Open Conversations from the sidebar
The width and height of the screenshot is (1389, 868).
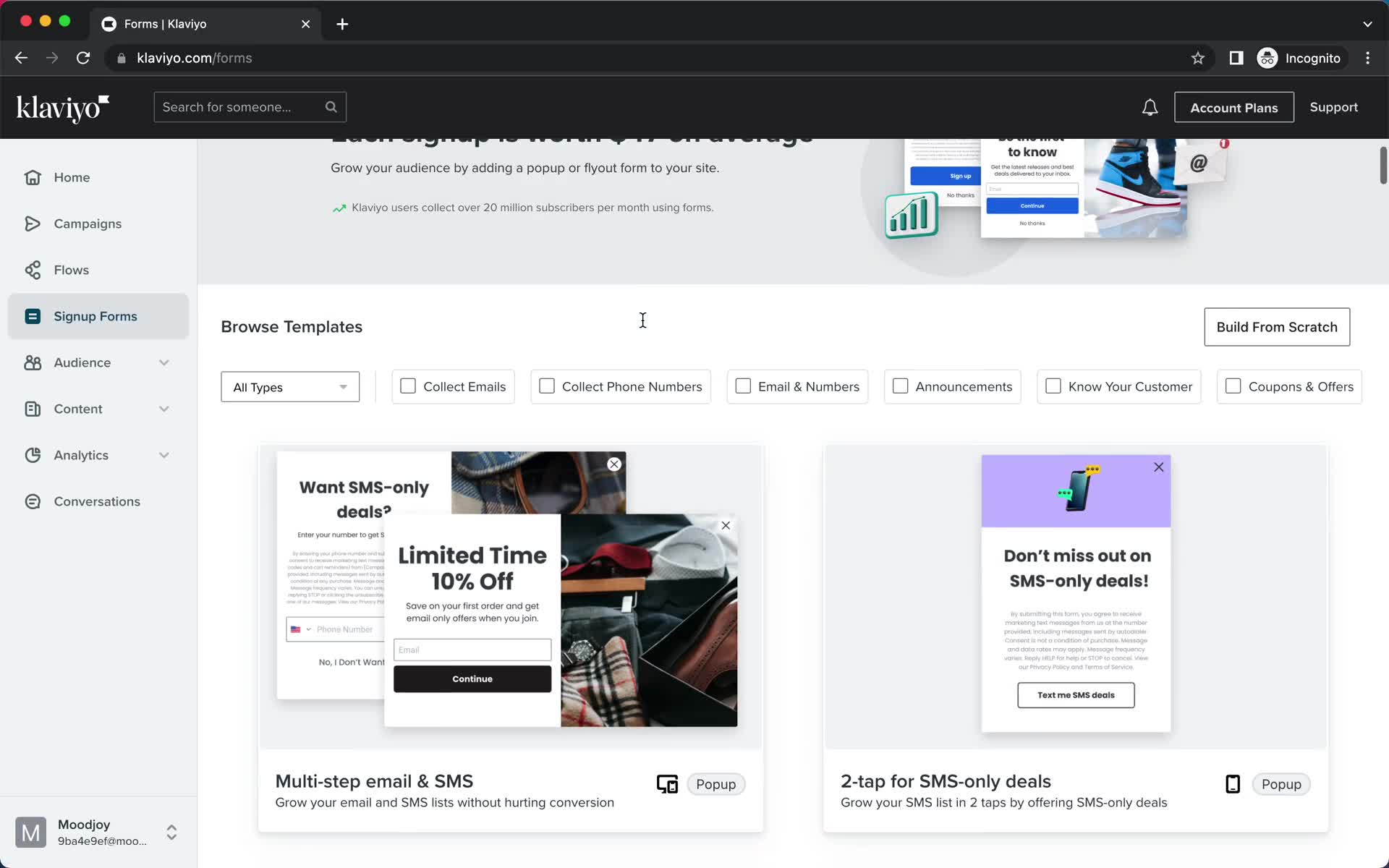[x=98, y=501]
